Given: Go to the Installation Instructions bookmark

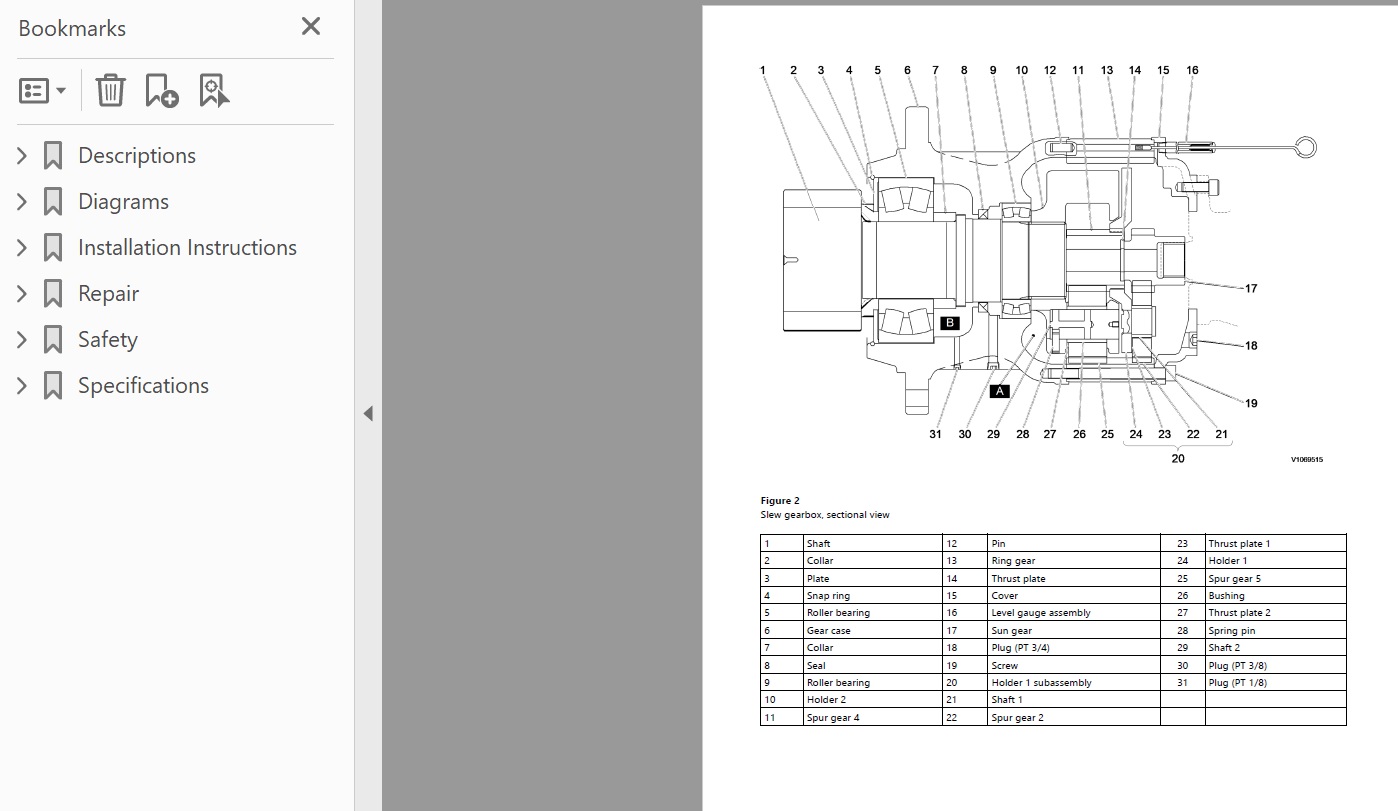Looking at the screenshot, I should click(187, 248).
